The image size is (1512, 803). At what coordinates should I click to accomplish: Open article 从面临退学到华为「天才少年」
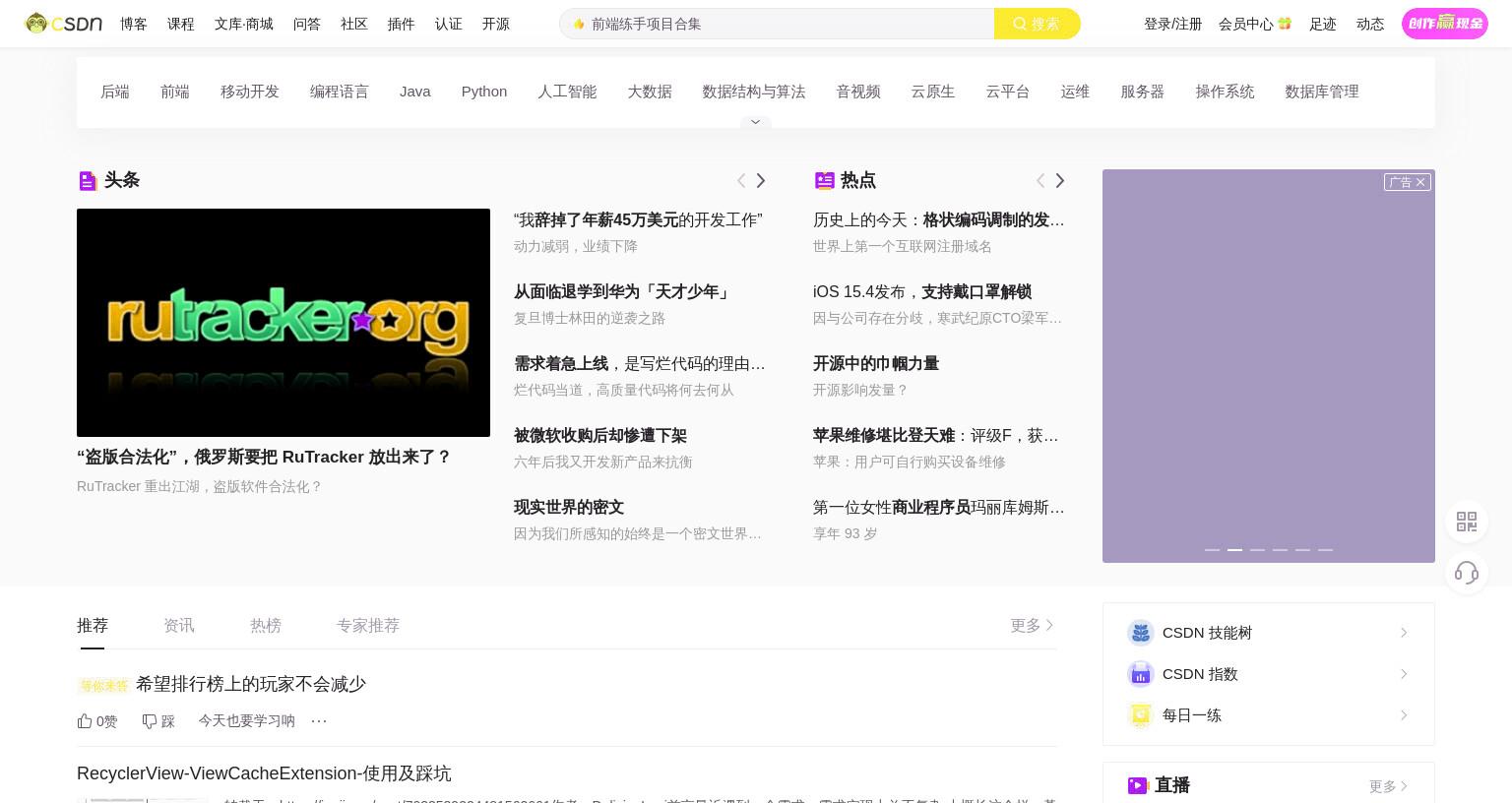pyautogui.click(x=623, y=291)
